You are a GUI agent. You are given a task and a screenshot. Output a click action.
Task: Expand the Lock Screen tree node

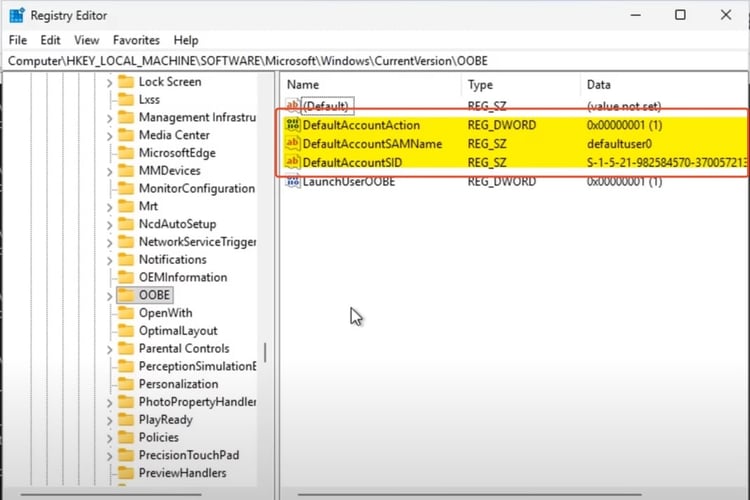point(109,82)
